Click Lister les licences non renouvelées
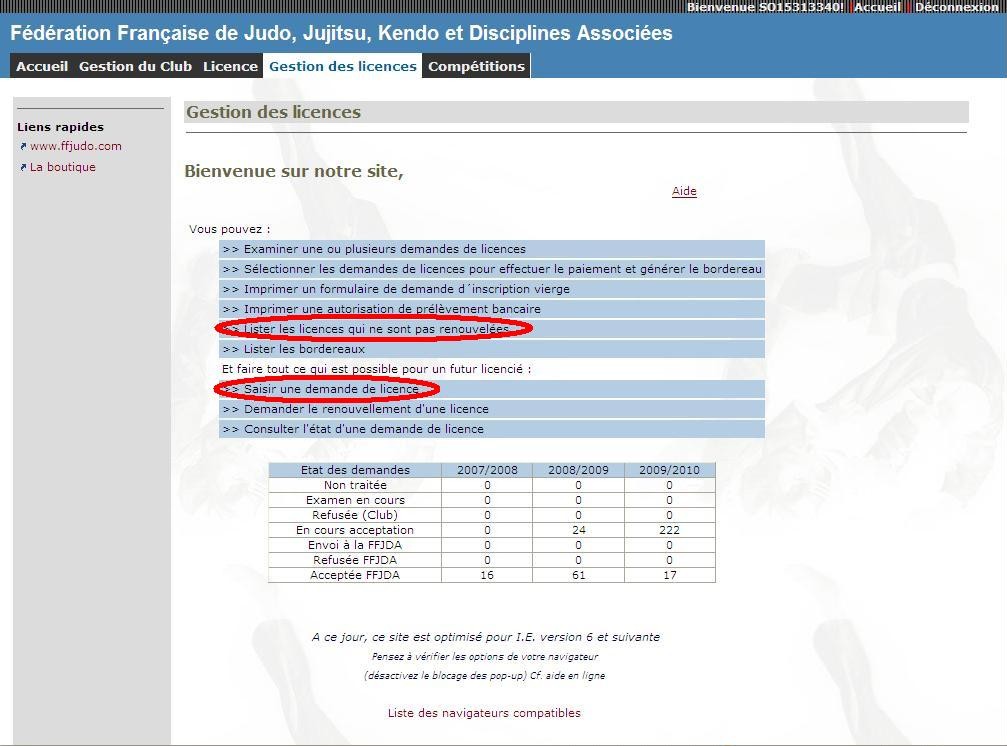Screen dimensions: 1007x746 point(376,329)
